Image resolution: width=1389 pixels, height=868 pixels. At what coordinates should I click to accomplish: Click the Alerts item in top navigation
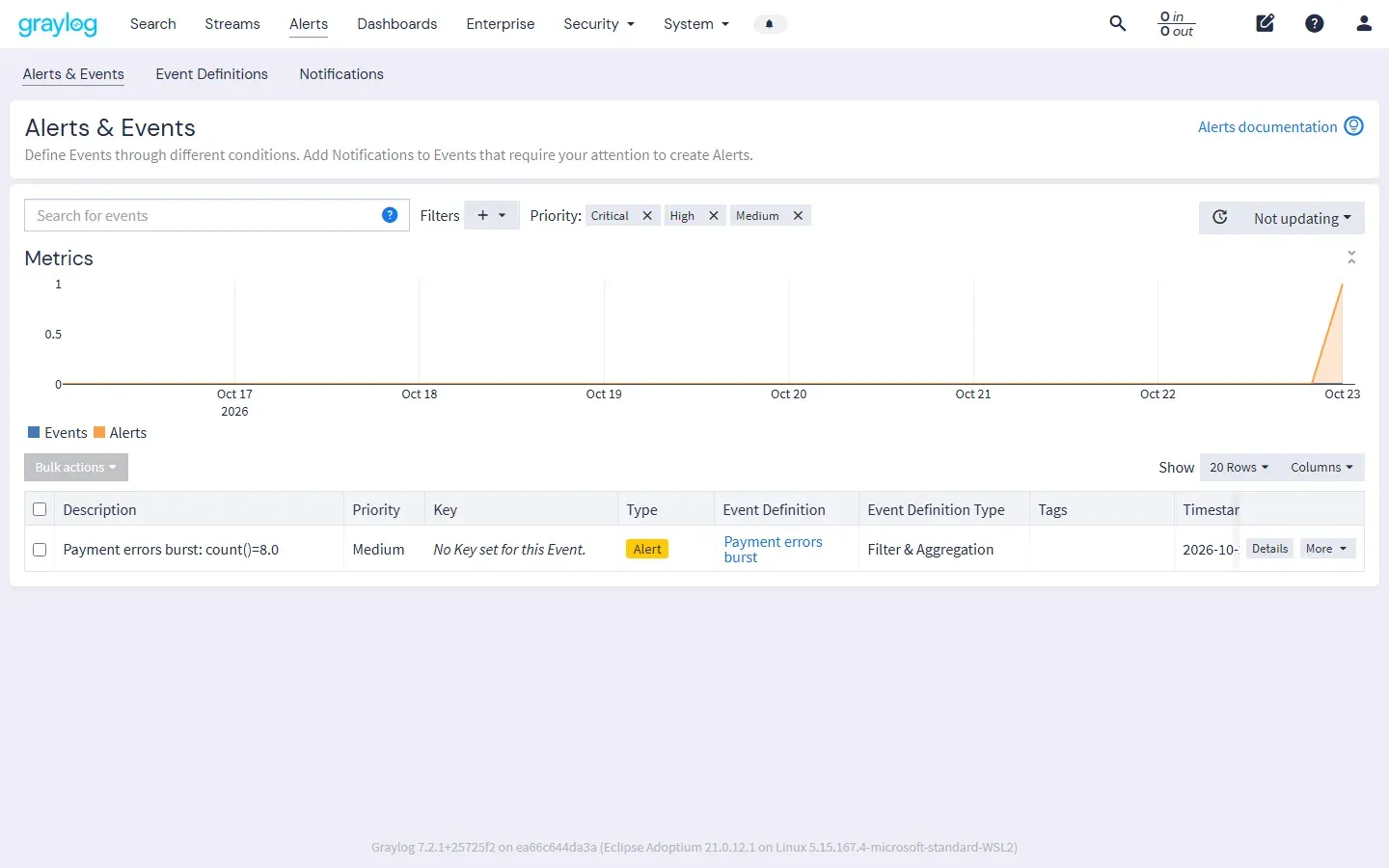[x=309, y=24]
